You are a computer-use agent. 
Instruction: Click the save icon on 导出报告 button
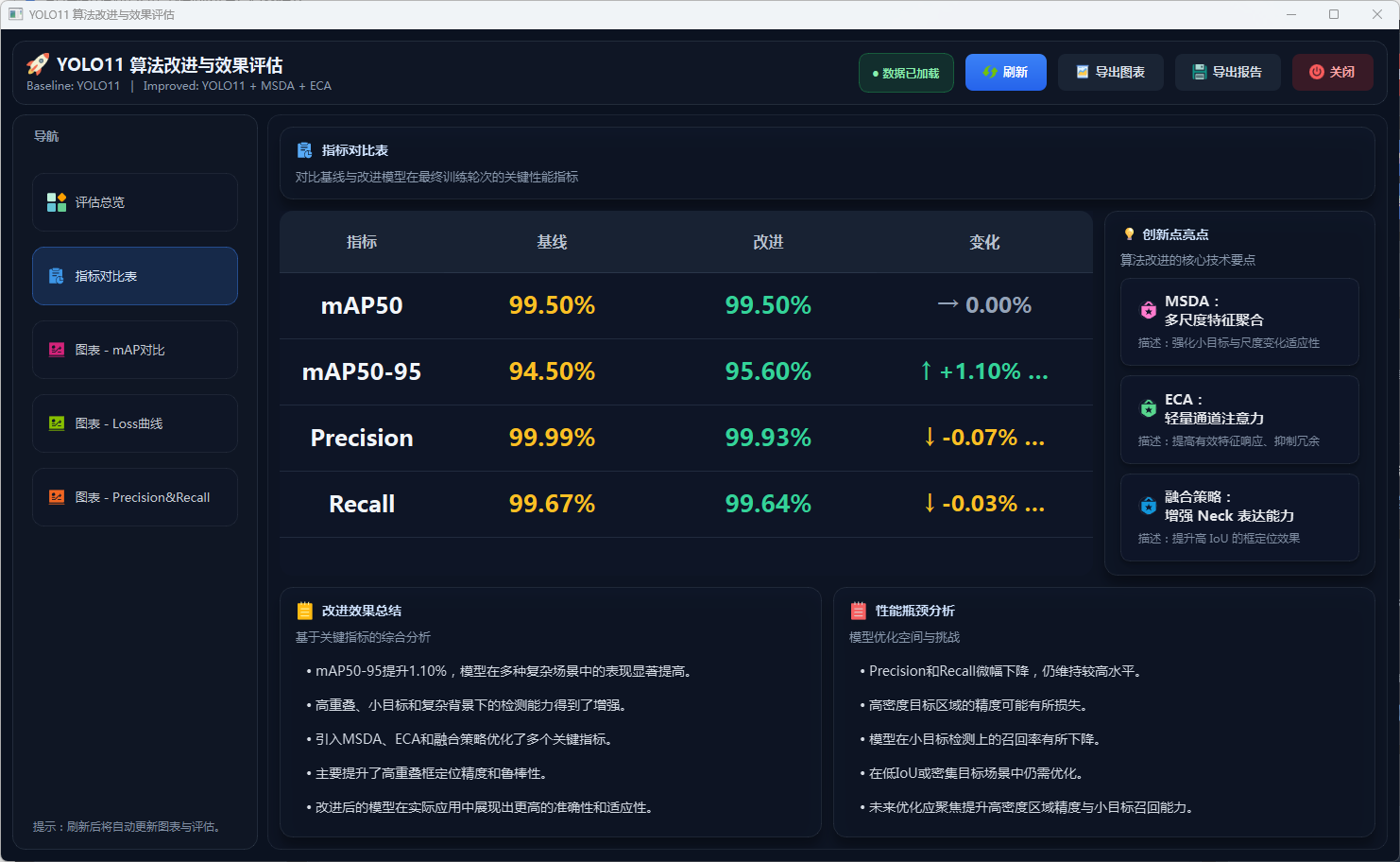click(x=1200, y=72)
